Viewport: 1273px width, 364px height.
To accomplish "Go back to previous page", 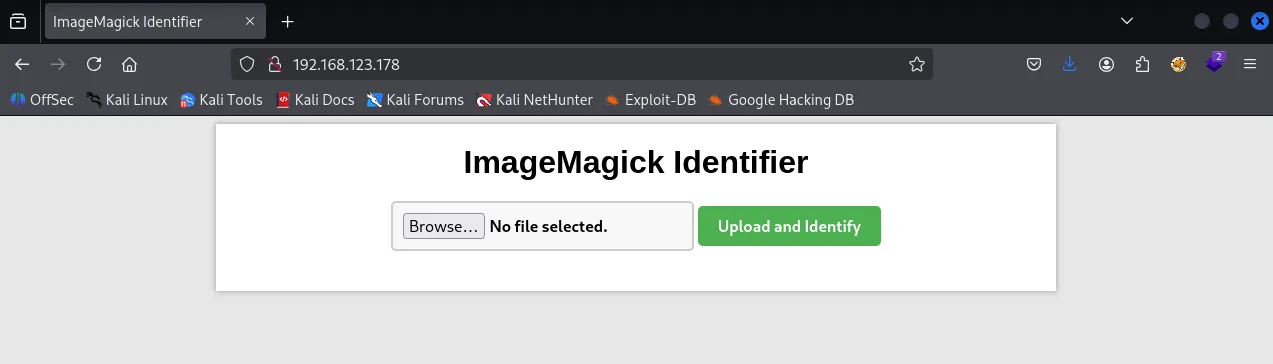I will 22,64.
